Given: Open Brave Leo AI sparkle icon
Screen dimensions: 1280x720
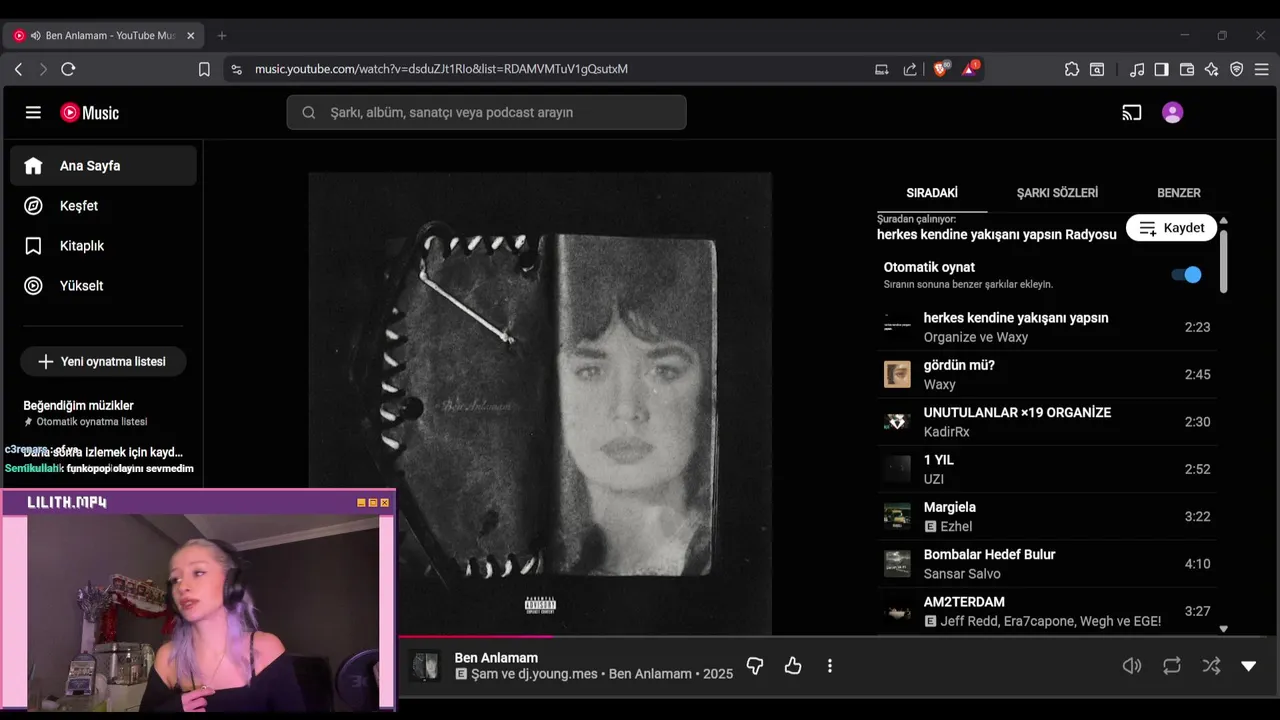Looking at the screenshot, I should pos(1212,69).
